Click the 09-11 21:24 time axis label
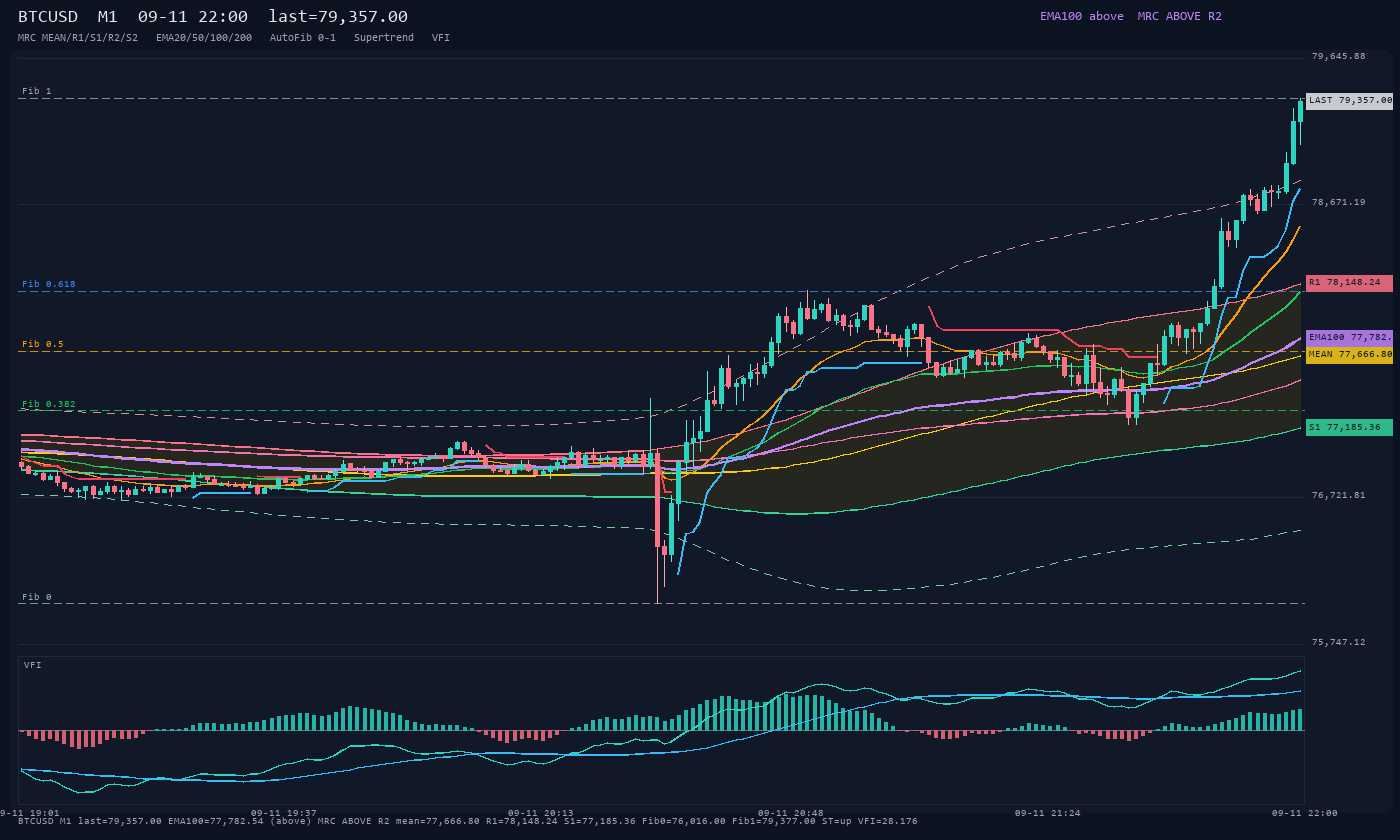1400x840 pixels. pyautogui.click(x=1048, y=813)
